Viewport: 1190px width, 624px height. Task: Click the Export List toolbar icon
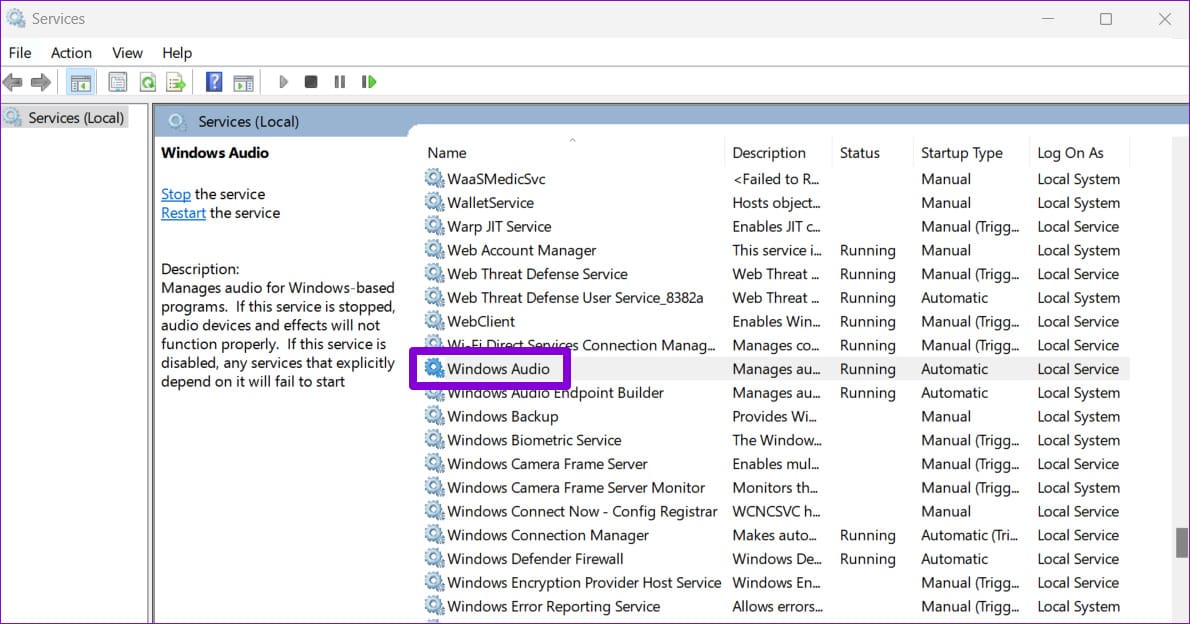click(176, 82)
